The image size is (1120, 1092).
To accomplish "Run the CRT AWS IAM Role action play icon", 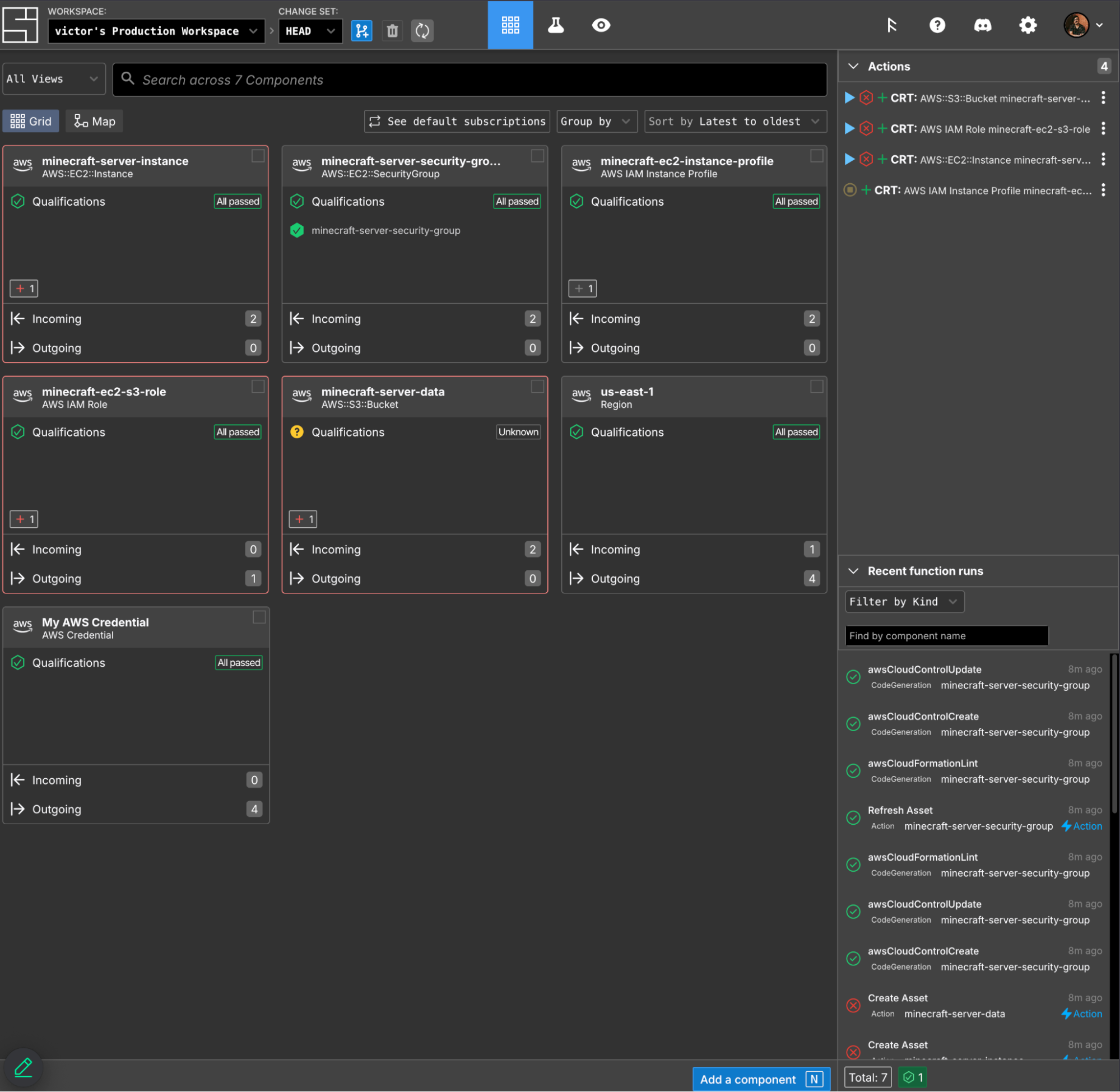I will pos(850,128).
